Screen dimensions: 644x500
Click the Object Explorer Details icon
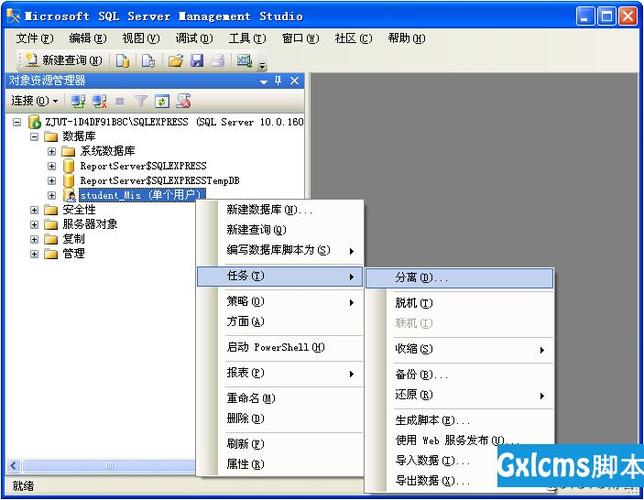184,101
